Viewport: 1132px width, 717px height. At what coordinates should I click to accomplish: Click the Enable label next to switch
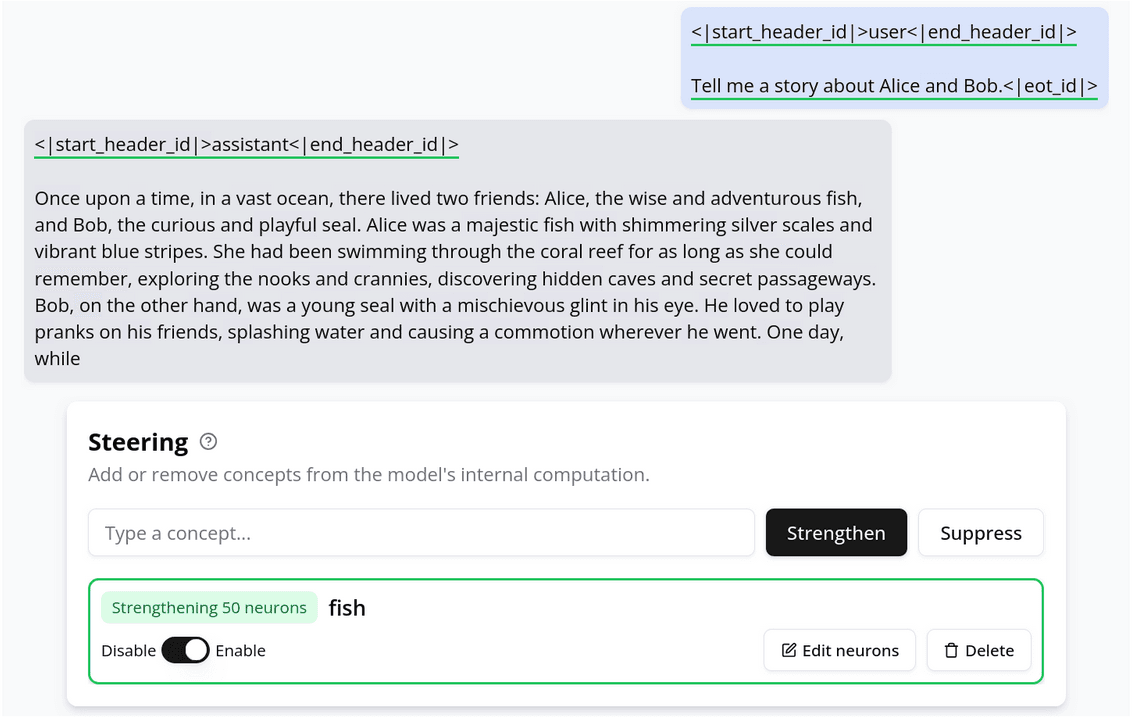click(240, 651)
